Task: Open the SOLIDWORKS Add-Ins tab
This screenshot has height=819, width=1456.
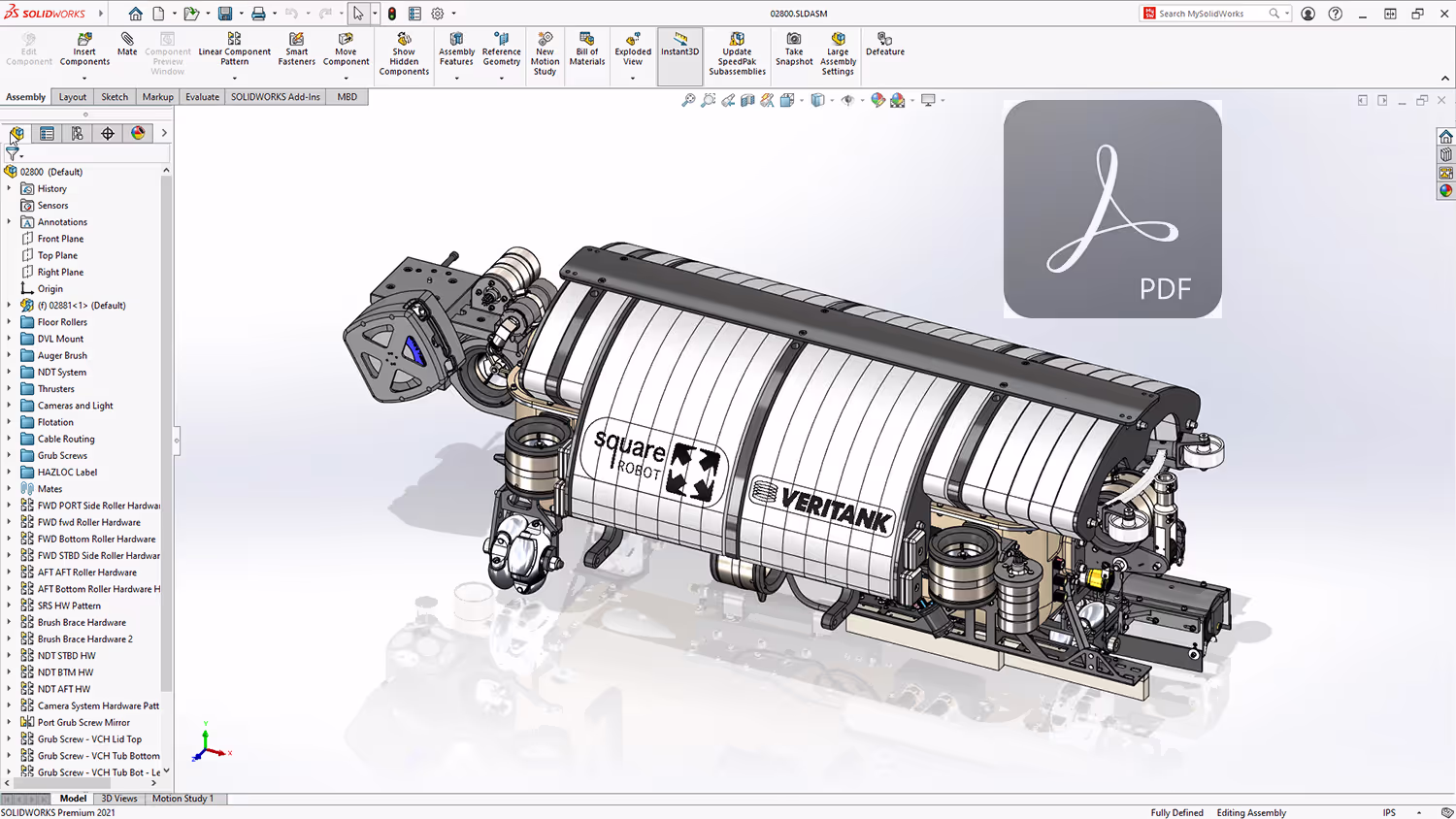Action: pos(276,97)
